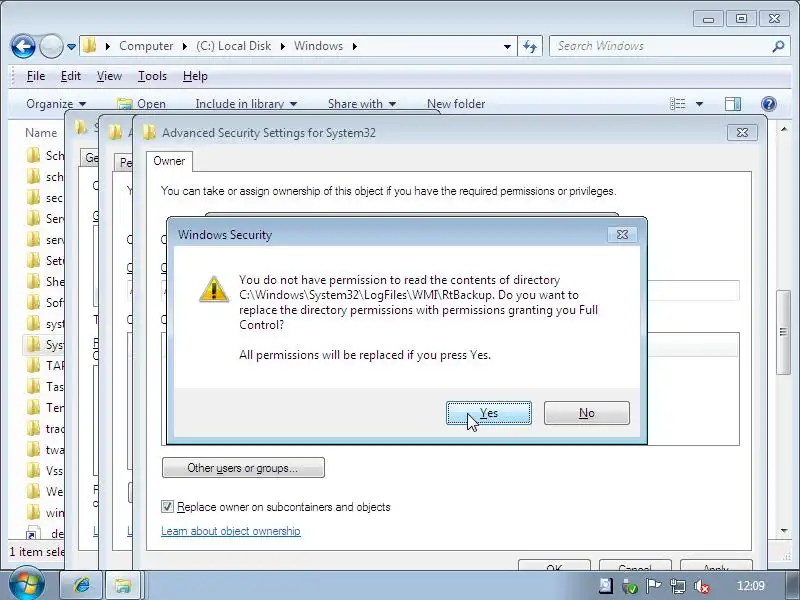Click the warning triangle icon

[214, 289]
